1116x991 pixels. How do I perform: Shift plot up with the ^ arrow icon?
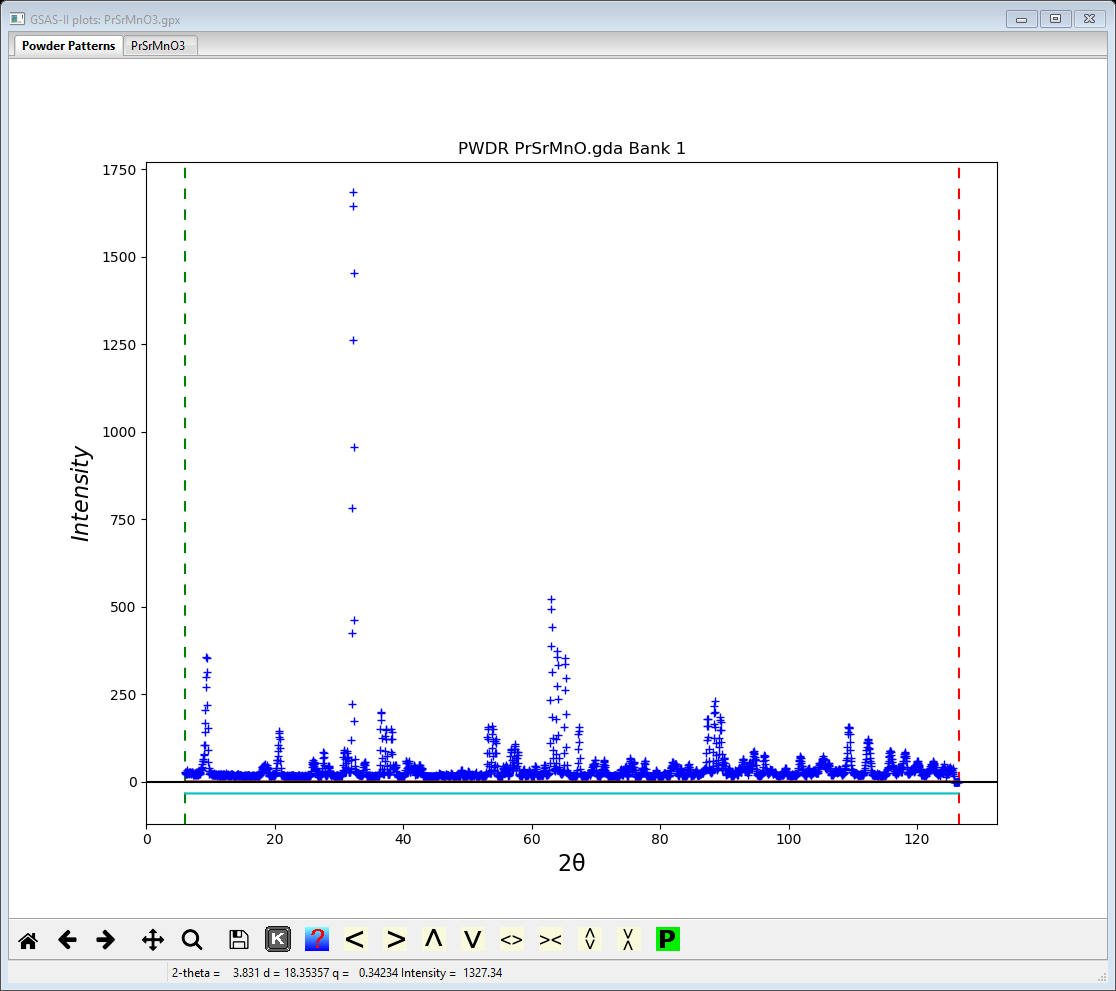click(433, 940)
